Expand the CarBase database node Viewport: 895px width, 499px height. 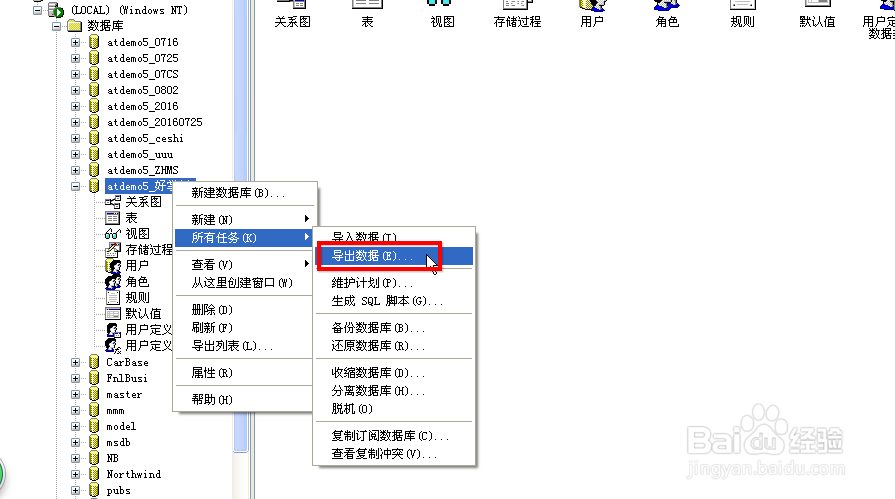click(x=75, y=362)
